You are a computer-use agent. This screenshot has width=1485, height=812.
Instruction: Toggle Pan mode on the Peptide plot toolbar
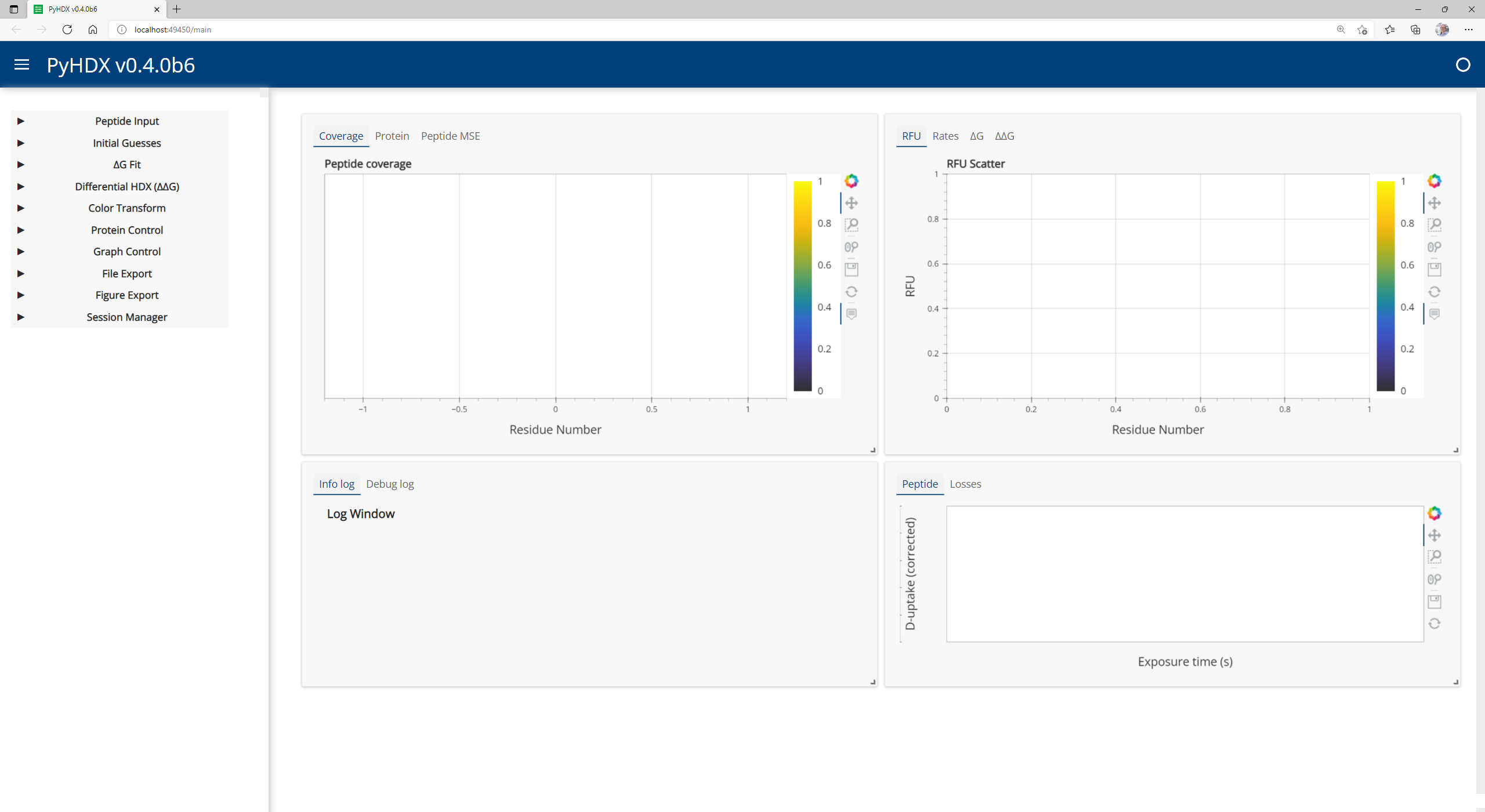[x=1436, y=535]
